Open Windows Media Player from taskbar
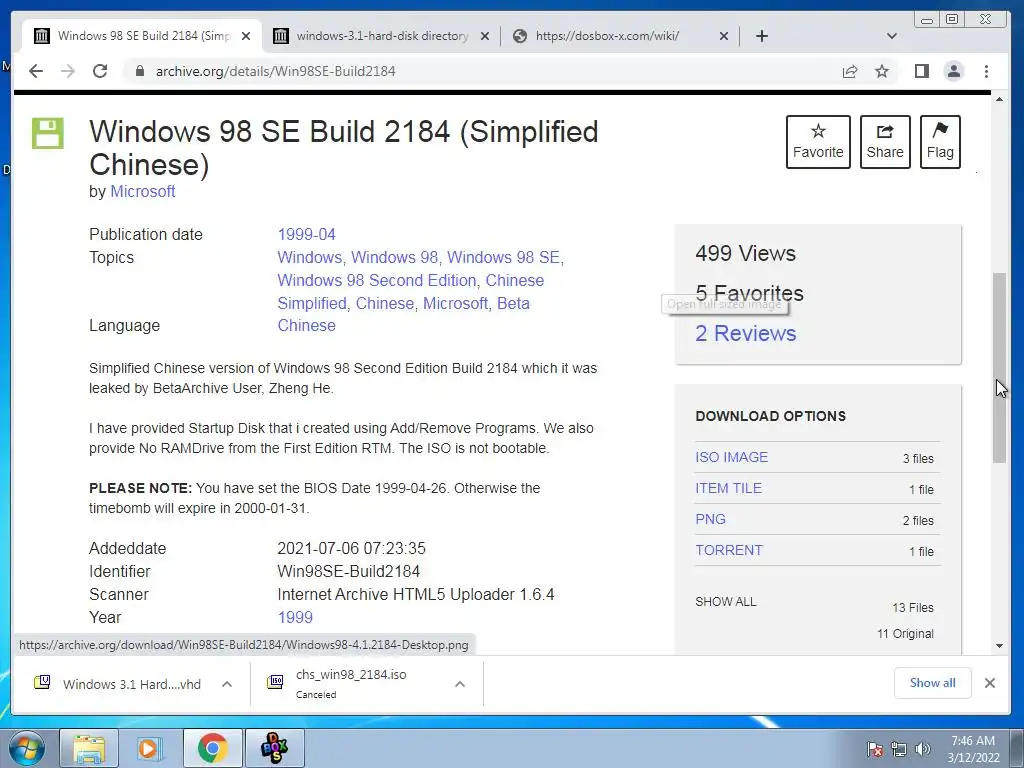The height and width of the screenshot is (768, 1024). 150,748
